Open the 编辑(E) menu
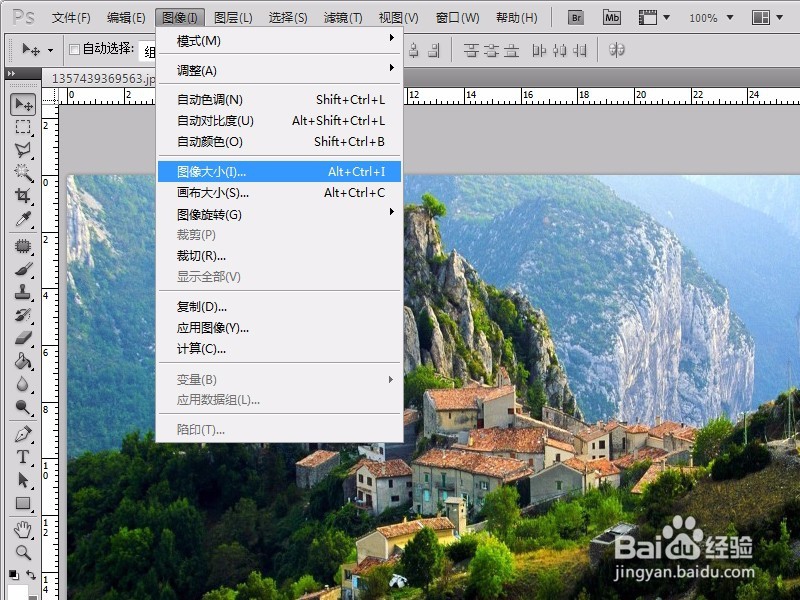Image resolution: width=800 pixels, height=600 pixels. [x=126, y=18]
